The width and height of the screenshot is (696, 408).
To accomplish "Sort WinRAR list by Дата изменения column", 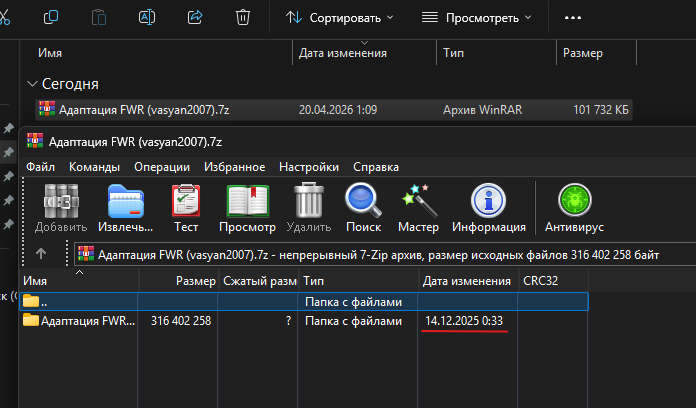I will tap(468, 281).
